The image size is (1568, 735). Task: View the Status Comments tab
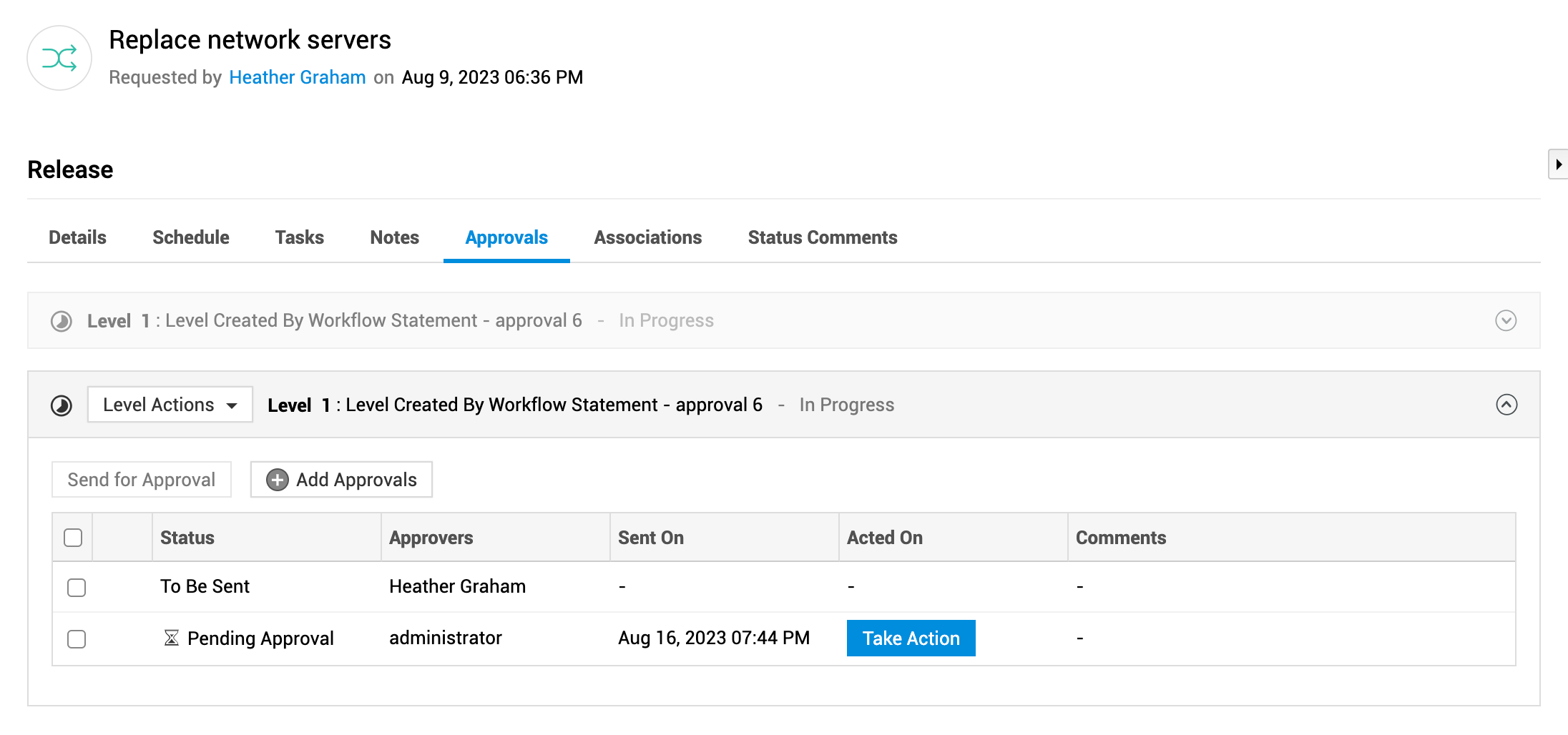tap(823, 237)
